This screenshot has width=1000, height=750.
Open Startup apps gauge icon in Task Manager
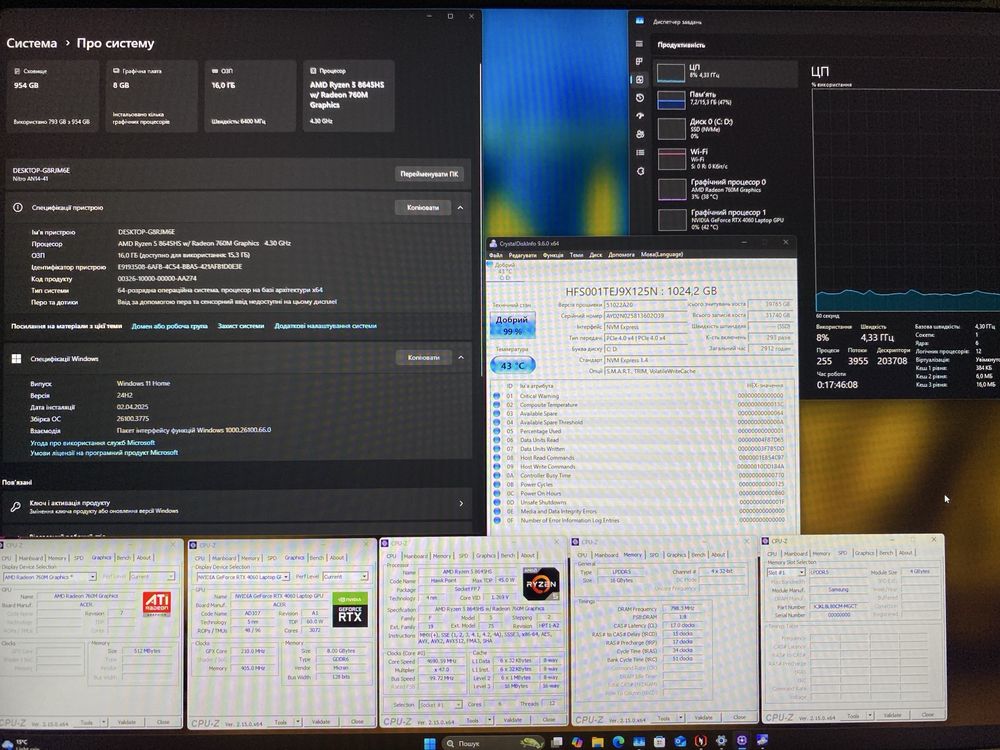coord(640,116)
